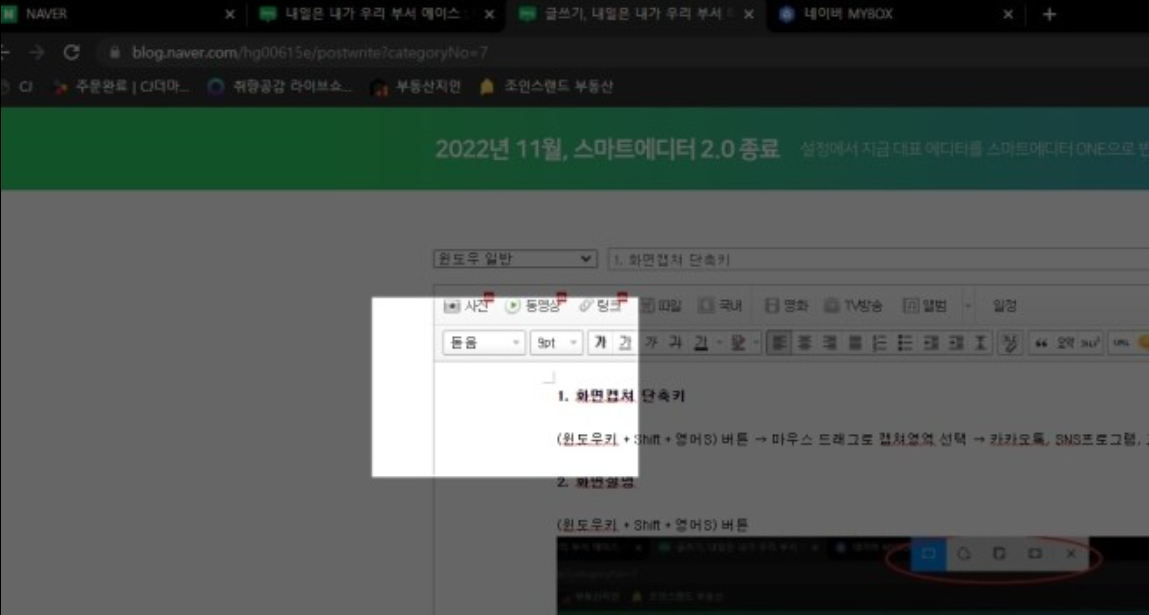Open the 일정 schedule tool
Image resolution: width=1149 pixels, height=615 pixels.
[1004, 306]
